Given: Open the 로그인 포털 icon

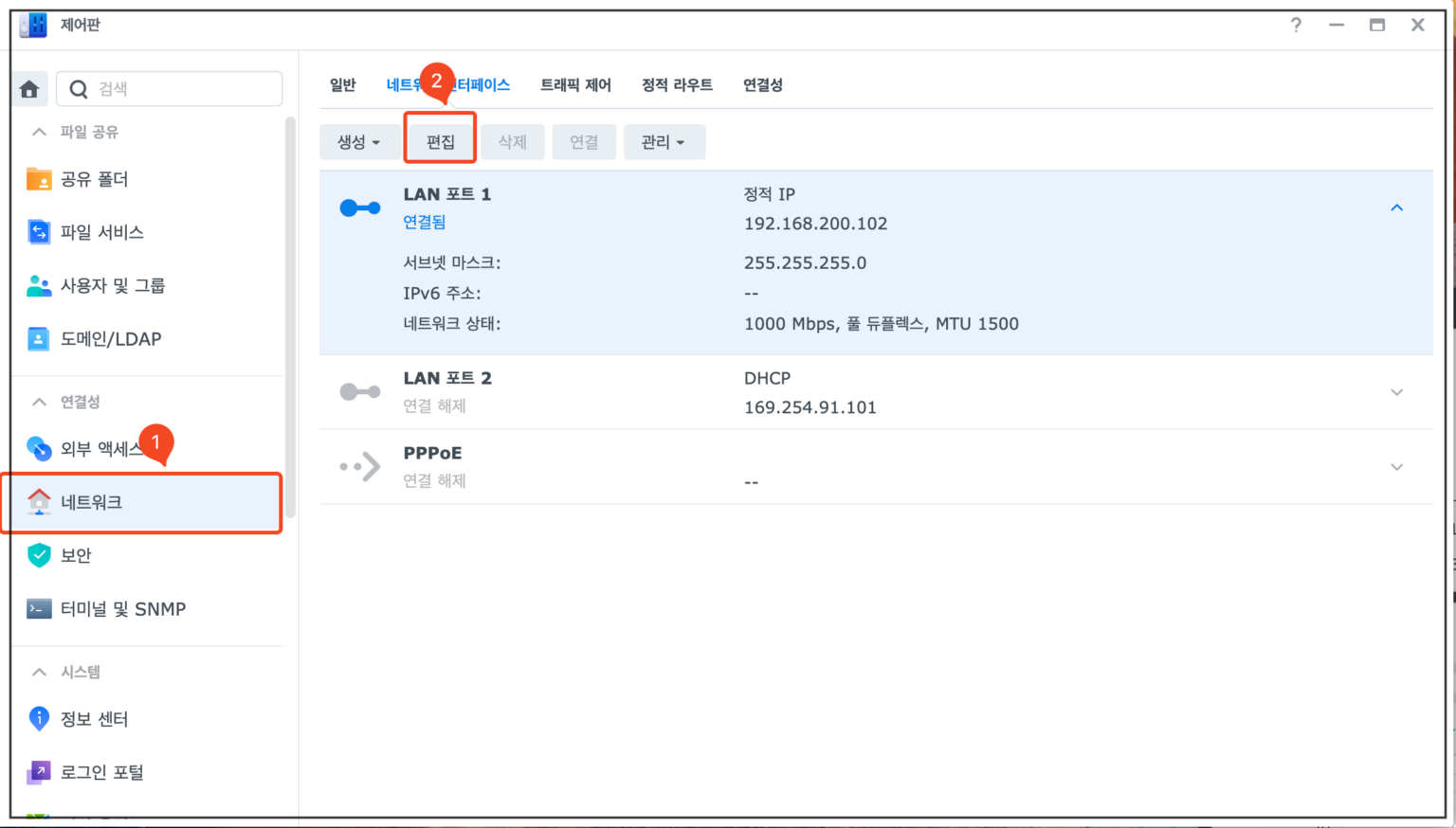Looking at the screenshot, I should click(39, 772).
